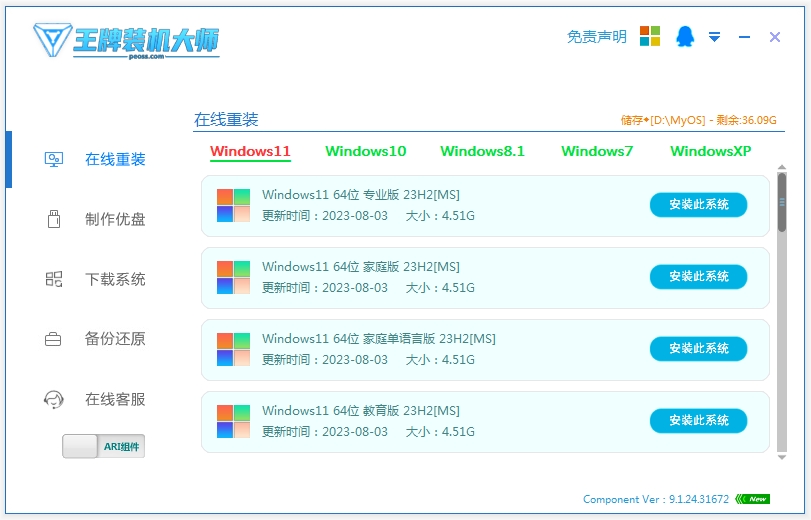This screenshot has height=520, width=811.
Task: Click the 专业版 row Windows logo thumbnail
Action: [233, 205]
